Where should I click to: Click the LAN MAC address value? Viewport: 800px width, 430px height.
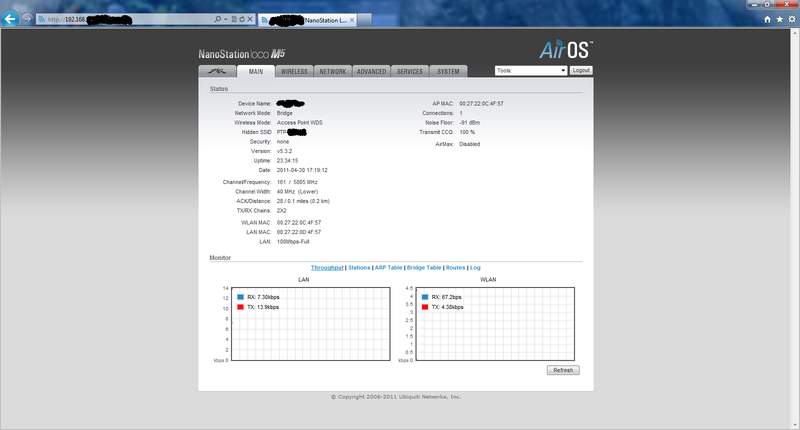click(299, 232)
